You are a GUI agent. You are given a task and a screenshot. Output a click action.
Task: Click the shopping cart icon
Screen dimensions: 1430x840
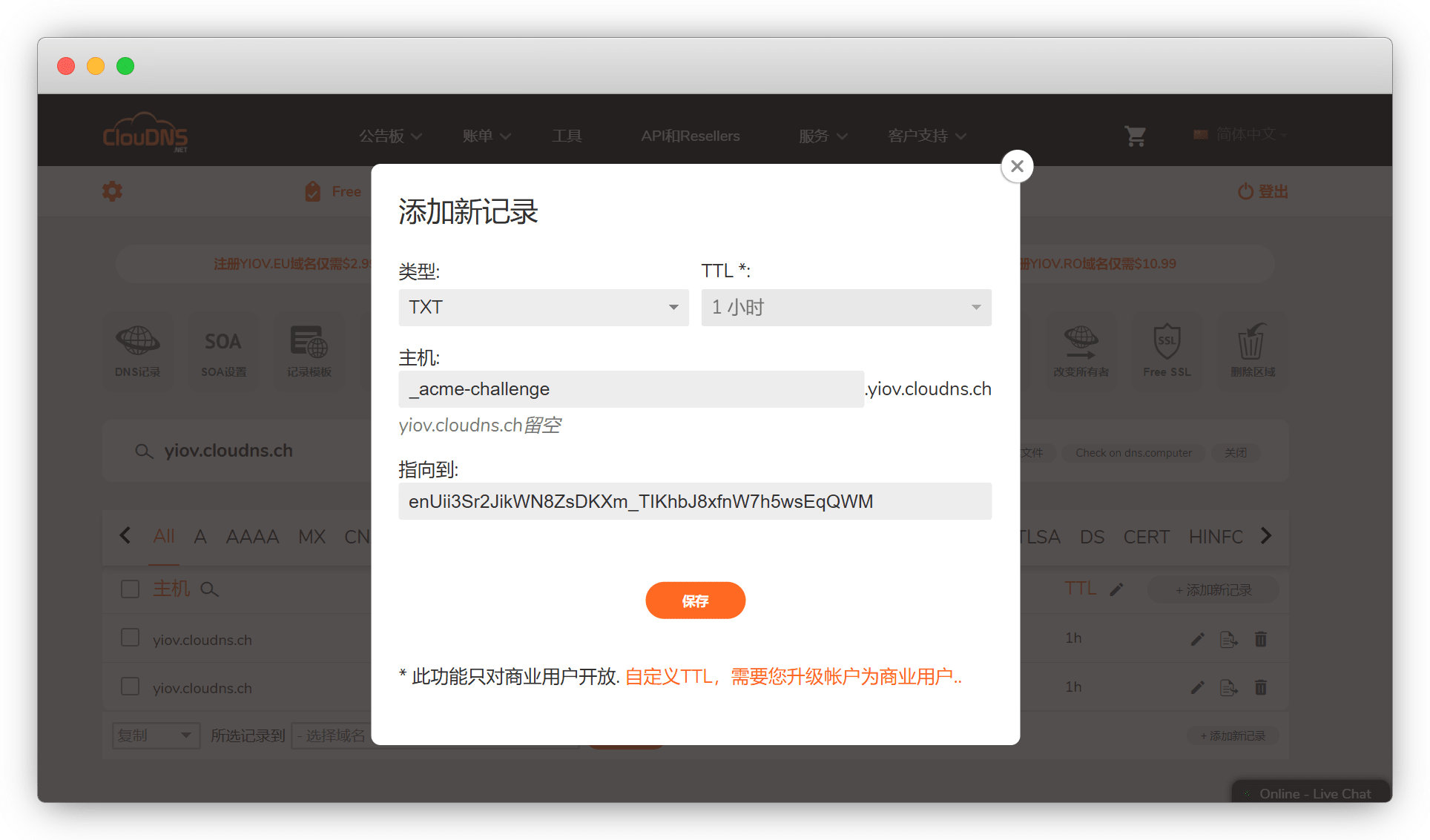click(x=1135, y=136)
